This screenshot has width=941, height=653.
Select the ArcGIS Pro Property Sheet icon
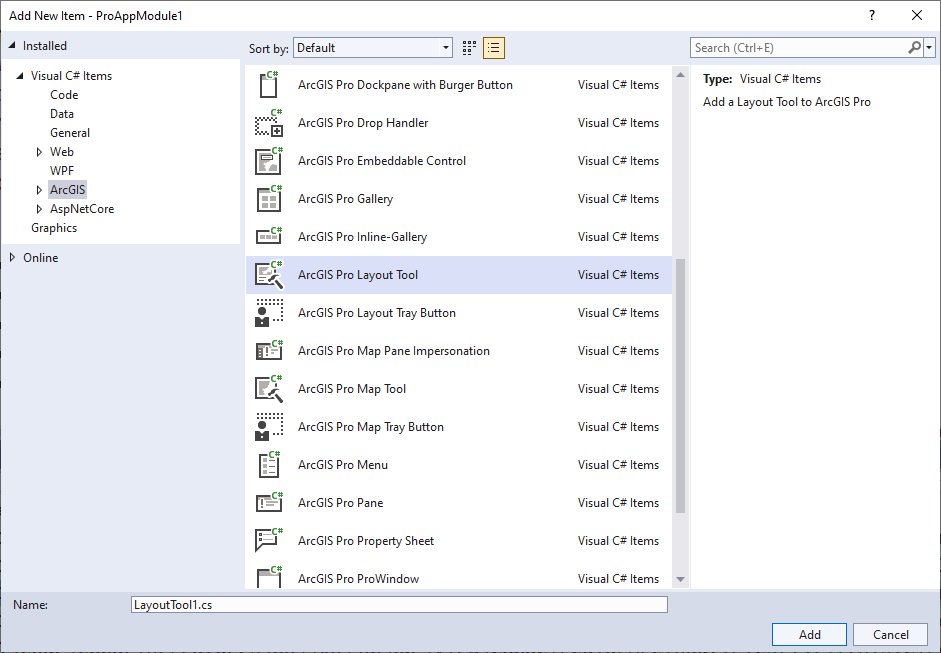267,540
